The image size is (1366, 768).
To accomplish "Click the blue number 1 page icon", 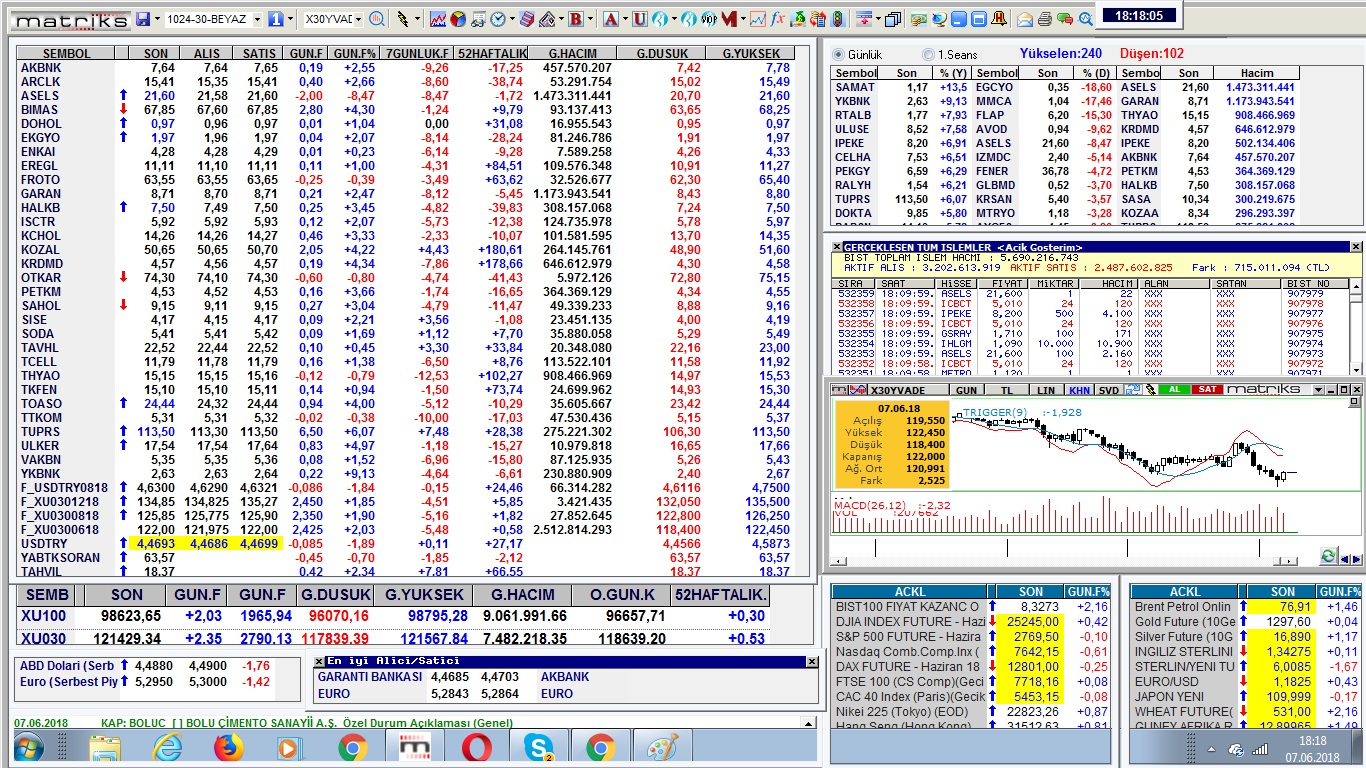I will [x=275, y=19].
